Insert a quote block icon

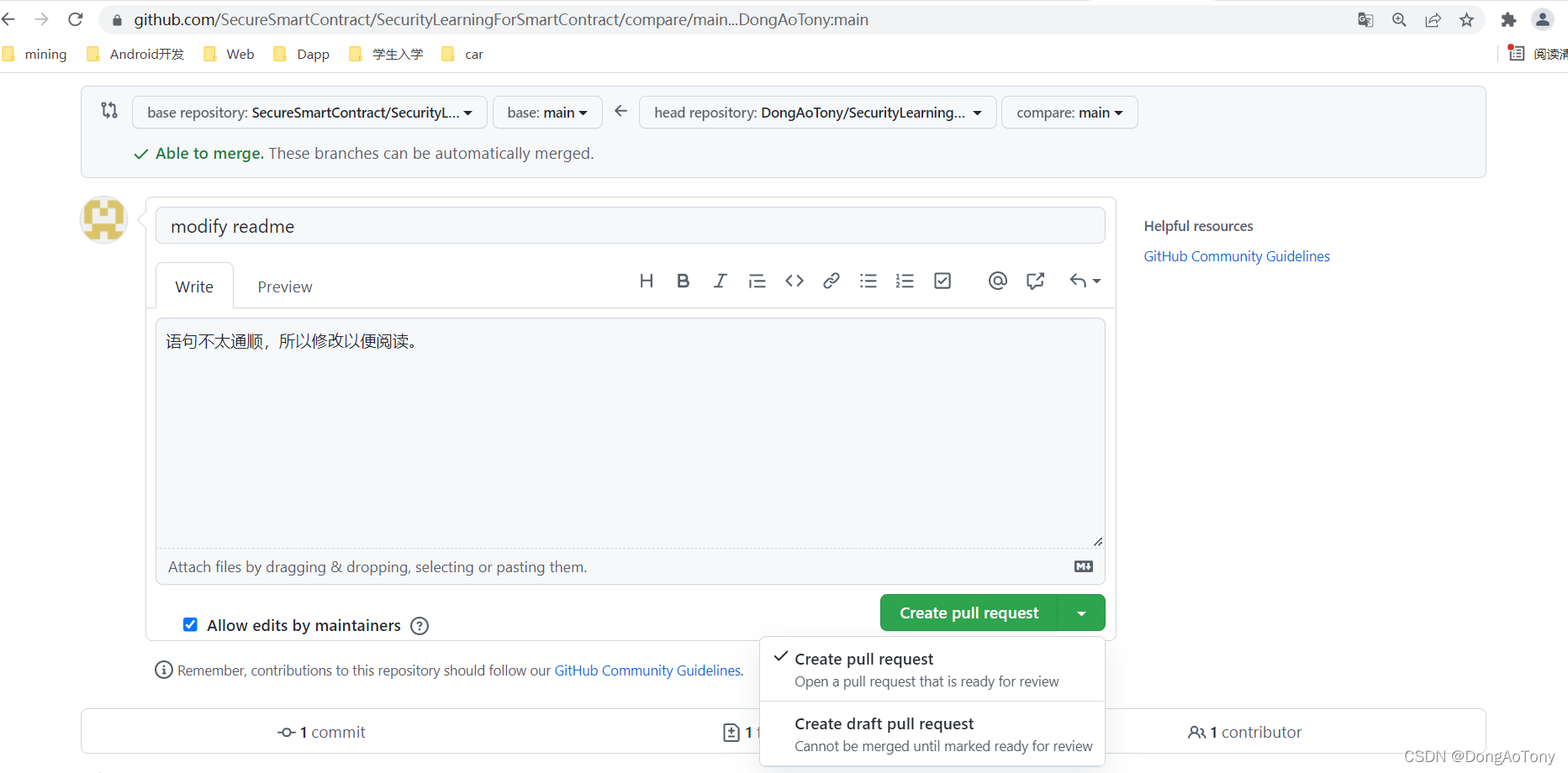tap(757, 281)
